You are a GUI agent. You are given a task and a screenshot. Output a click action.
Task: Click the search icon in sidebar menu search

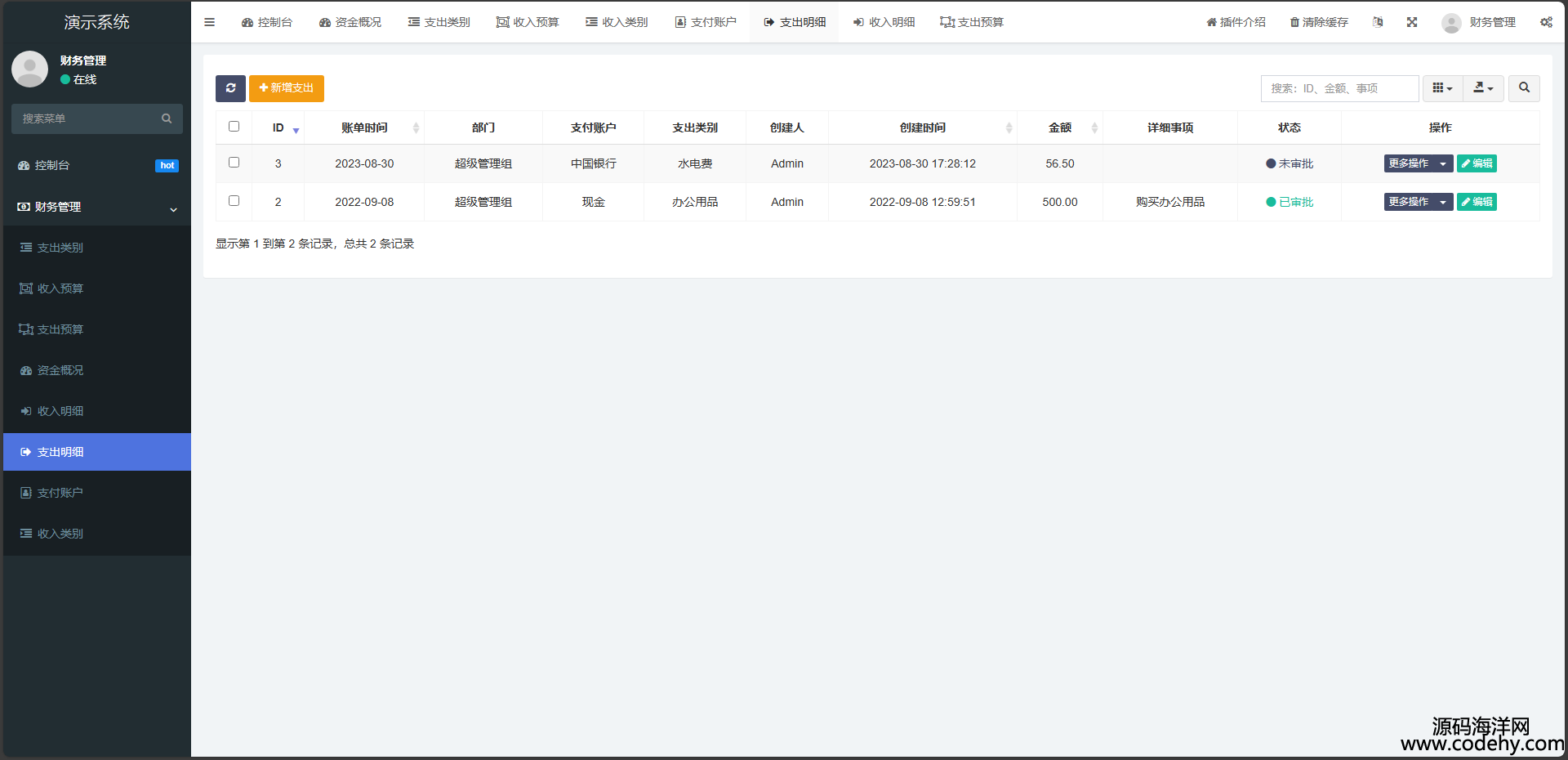pyautogui.click(x=167, y=118)
